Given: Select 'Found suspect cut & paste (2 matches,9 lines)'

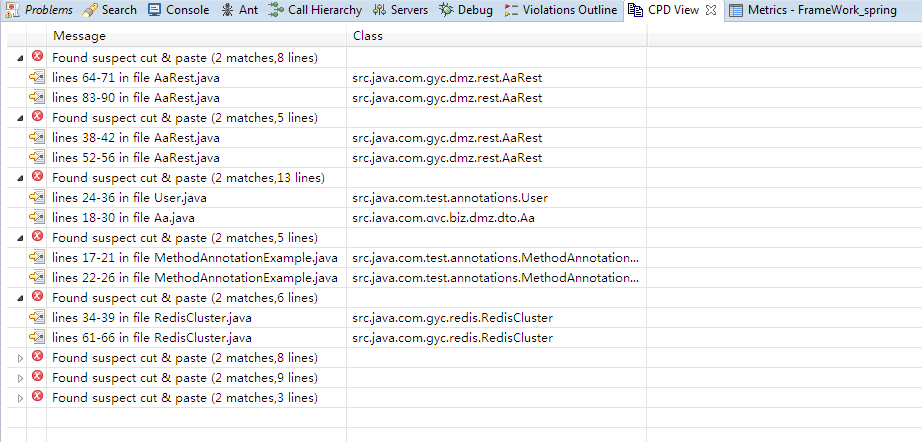Looking at the screenshot, I should click(185, 378).
